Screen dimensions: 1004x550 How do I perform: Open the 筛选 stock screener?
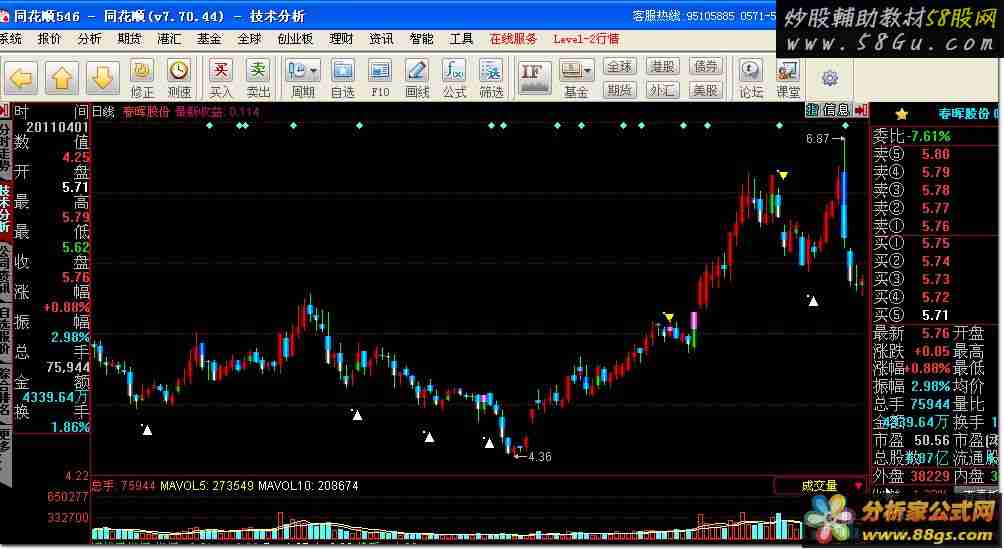[491, 79]
